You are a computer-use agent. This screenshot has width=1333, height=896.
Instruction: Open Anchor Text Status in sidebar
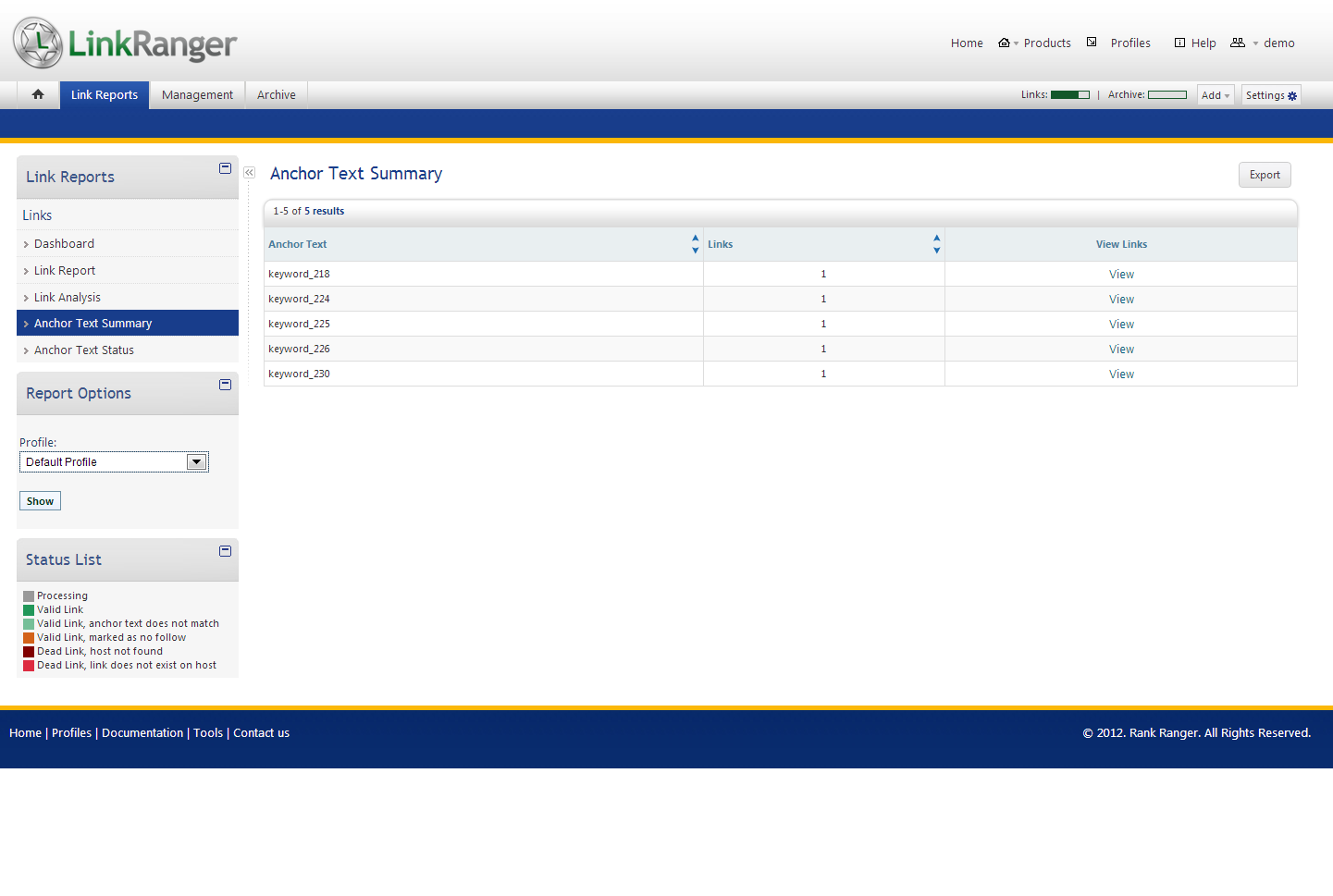pos(84,350)
